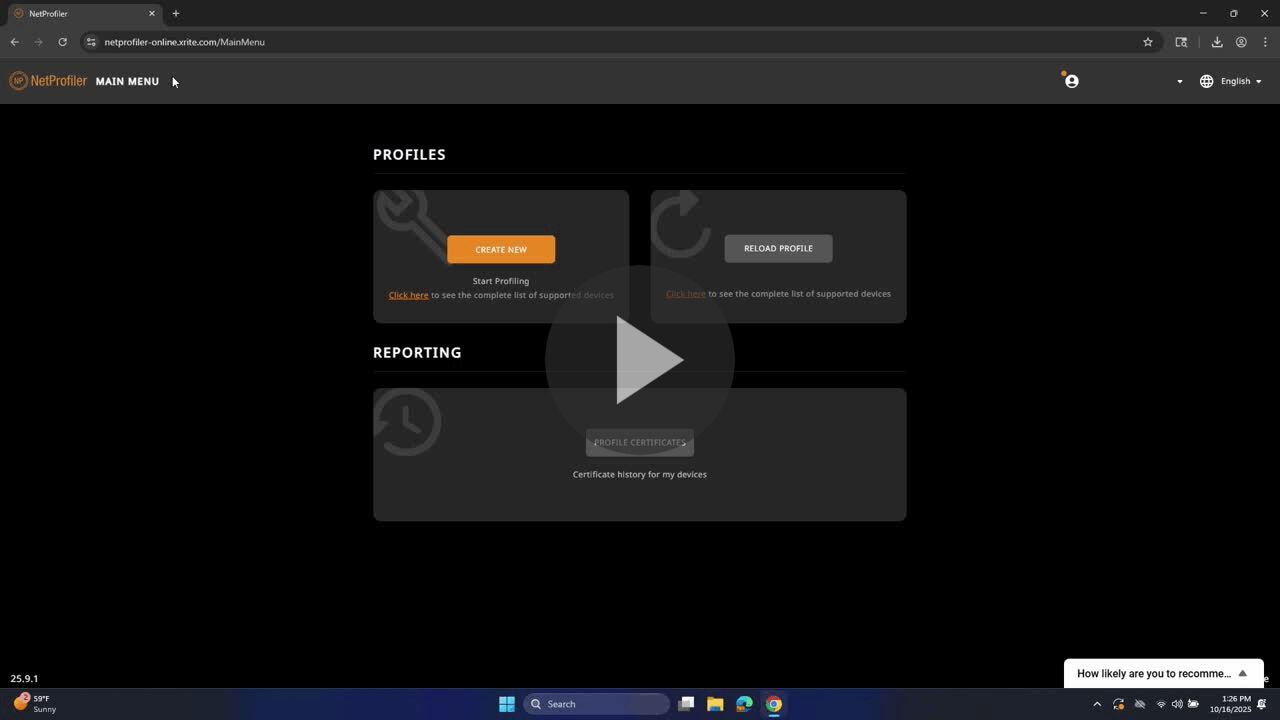
Task: View site information icon in address bar
Action: pyautogui.click(x=91, y=42)
